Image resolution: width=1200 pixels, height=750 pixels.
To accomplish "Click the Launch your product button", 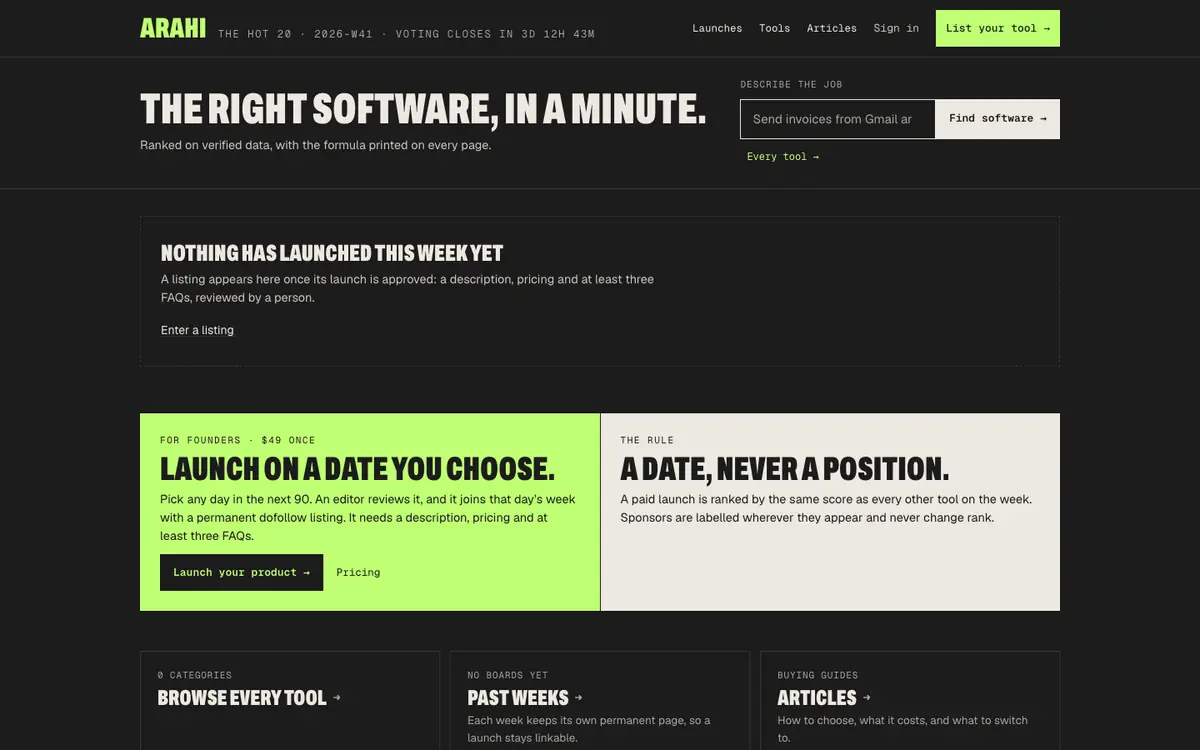I will 242,572.
